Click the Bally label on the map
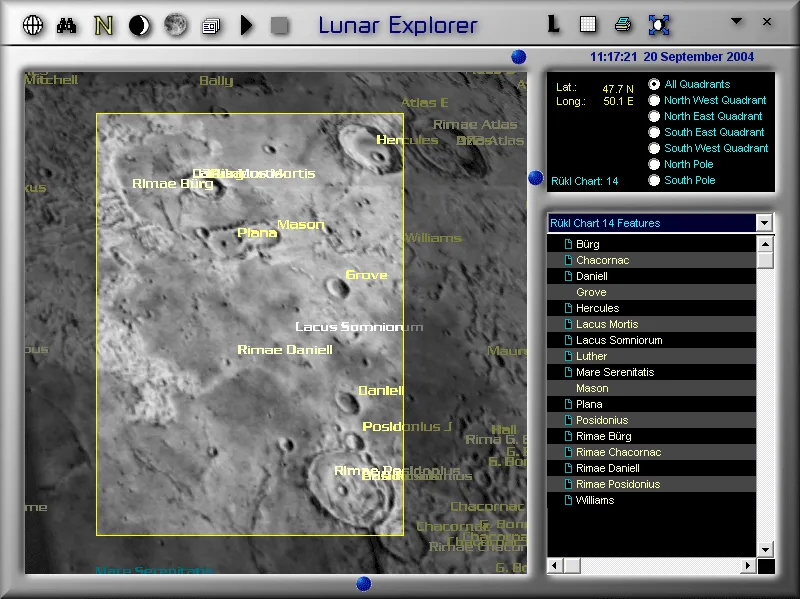This screenshot has height=599, width=800. click(216, 81)
